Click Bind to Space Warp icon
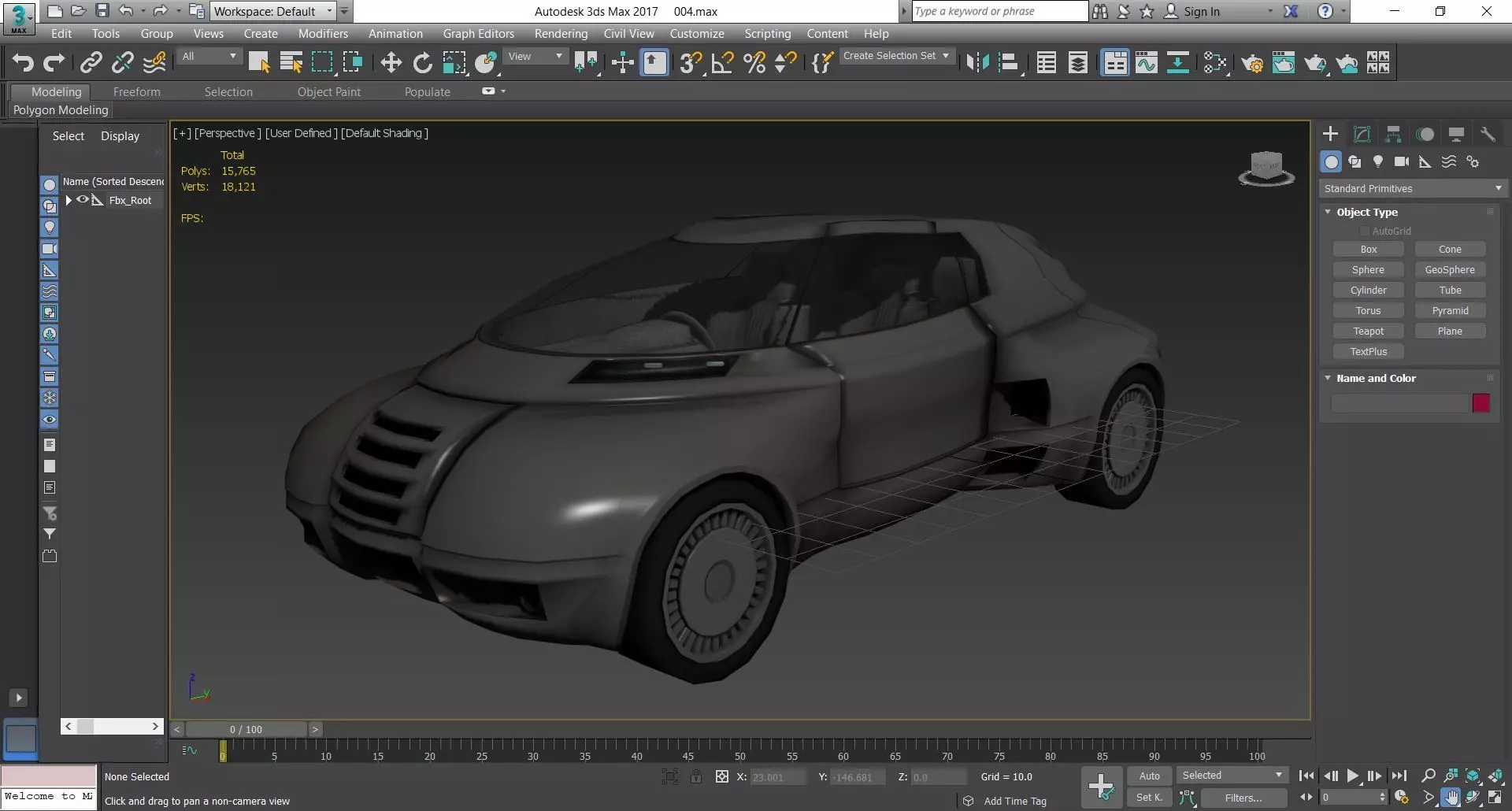 154,63
